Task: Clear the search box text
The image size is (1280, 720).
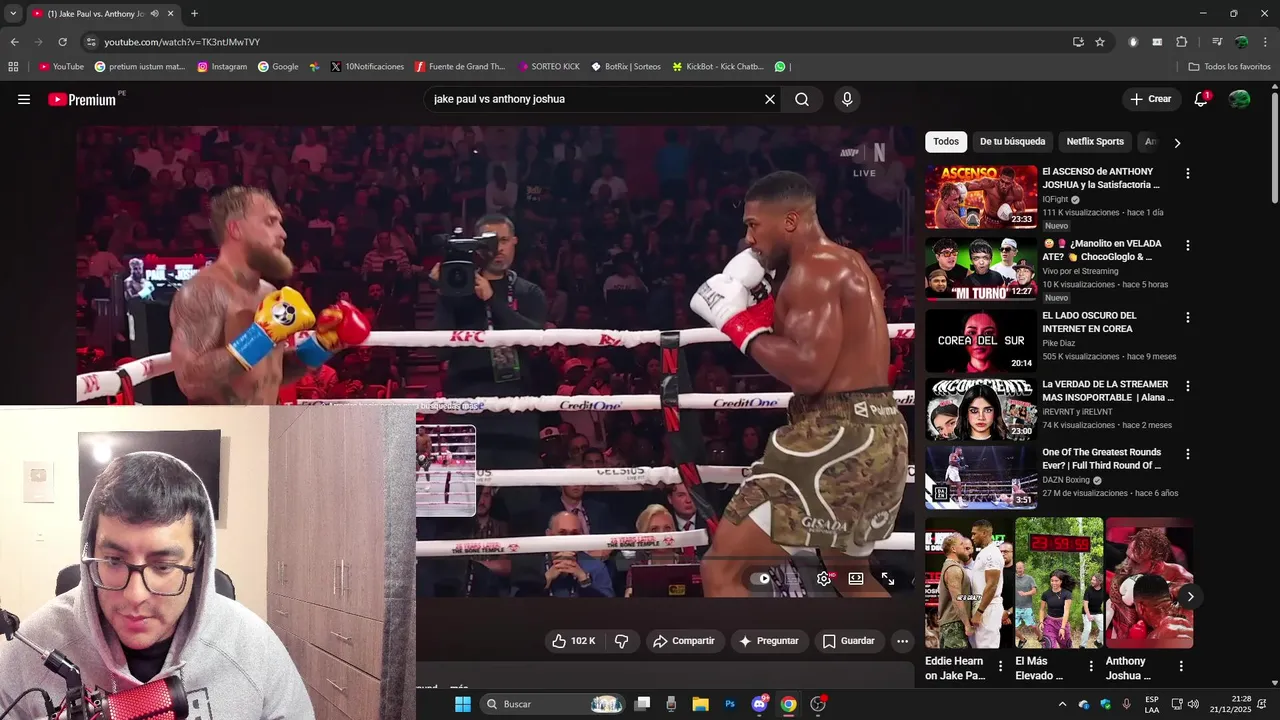Action: coord(770,99)
